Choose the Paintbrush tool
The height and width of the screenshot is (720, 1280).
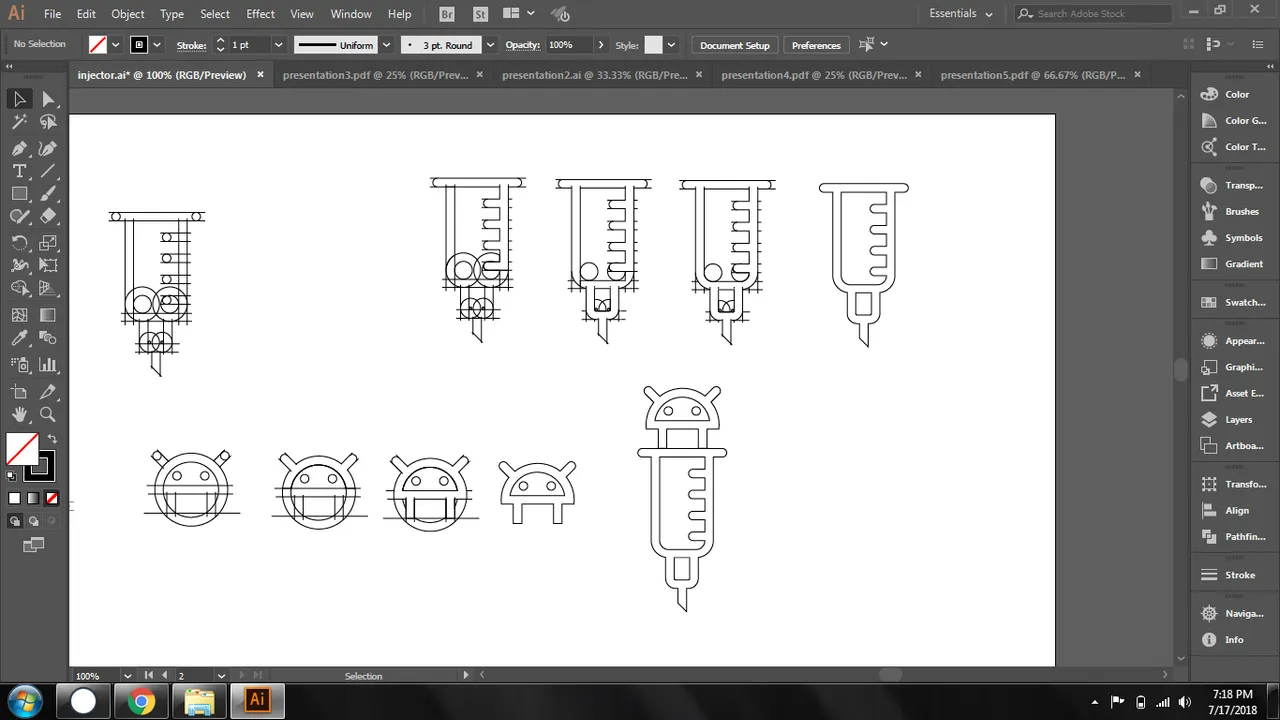point(48,194)
